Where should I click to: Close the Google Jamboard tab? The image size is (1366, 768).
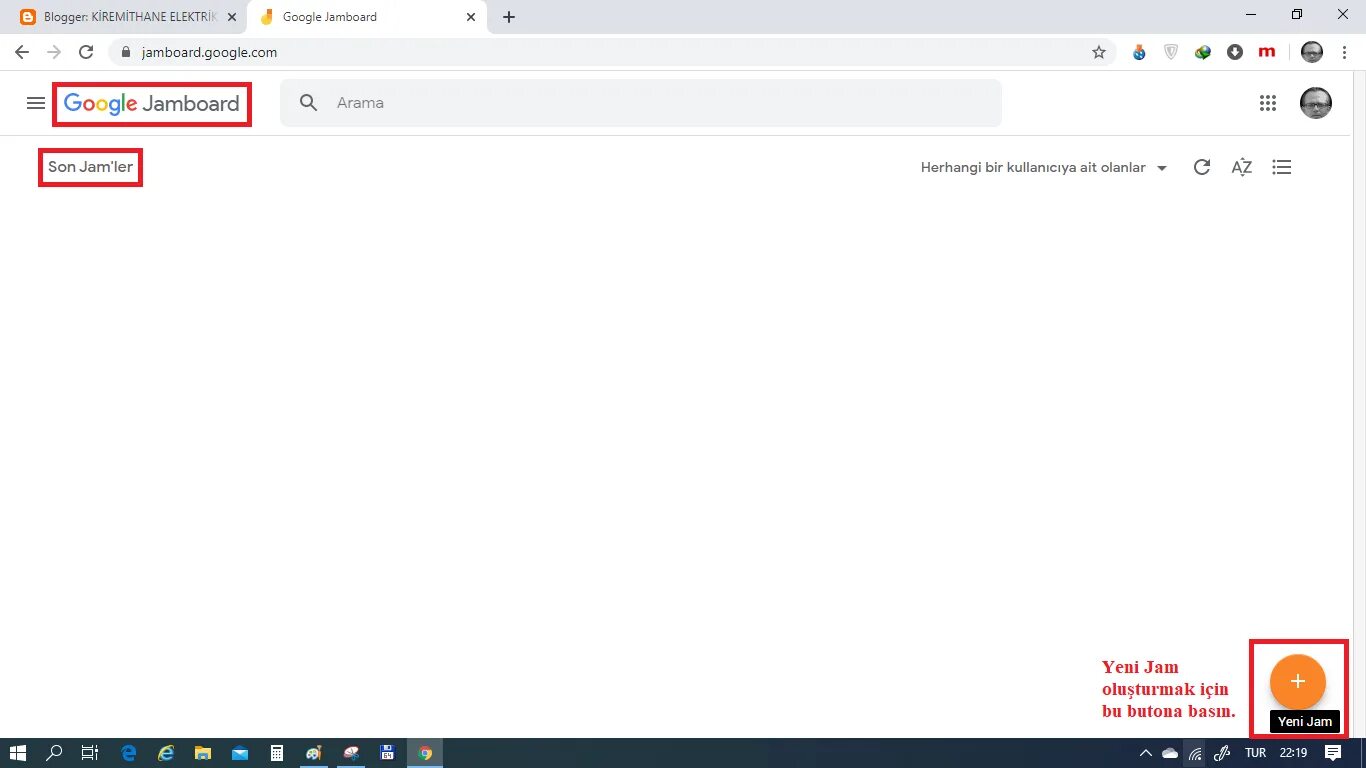[x=471, y=17]
